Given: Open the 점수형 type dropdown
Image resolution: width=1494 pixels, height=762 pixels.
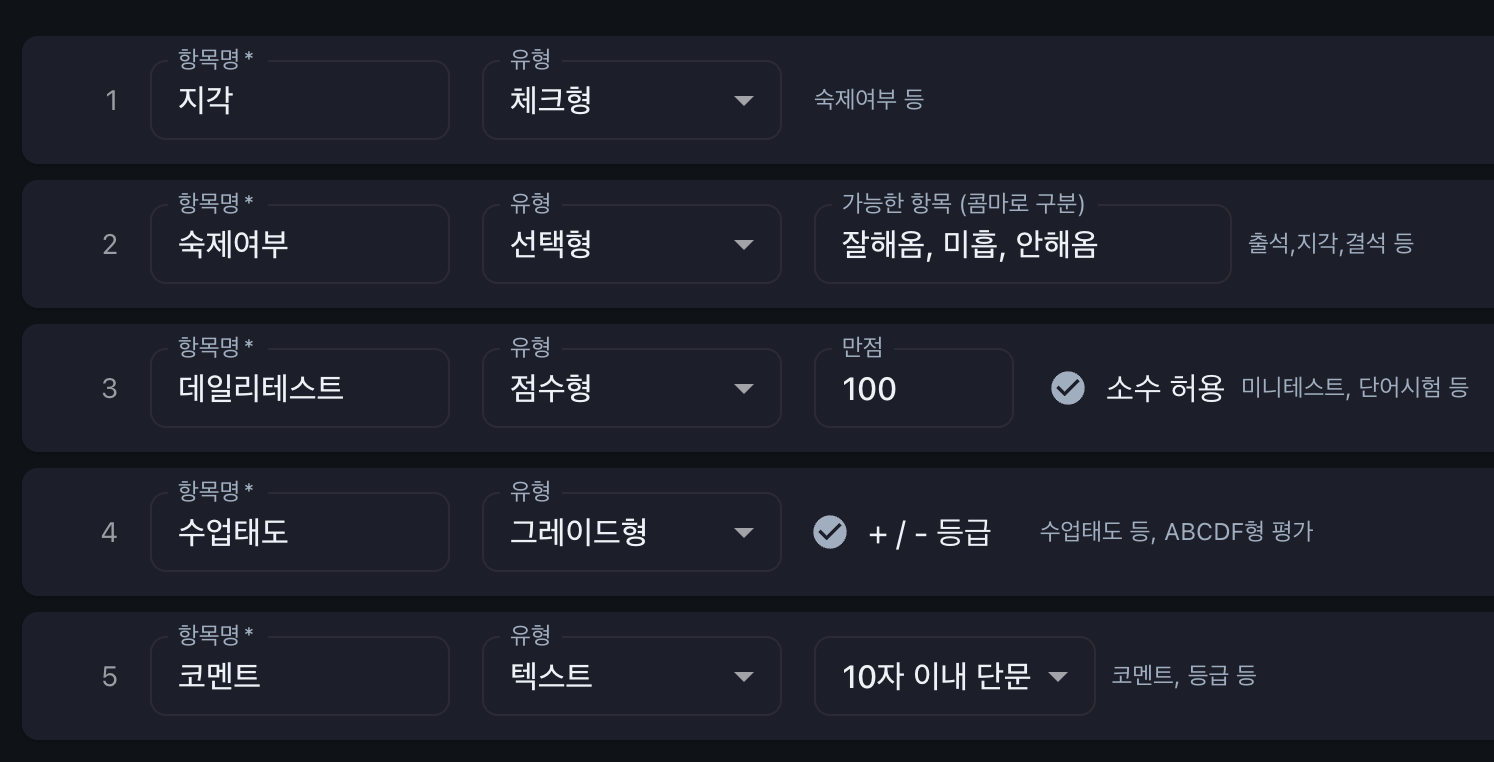Looking at the screenshot, I should (x=630, y=389).
